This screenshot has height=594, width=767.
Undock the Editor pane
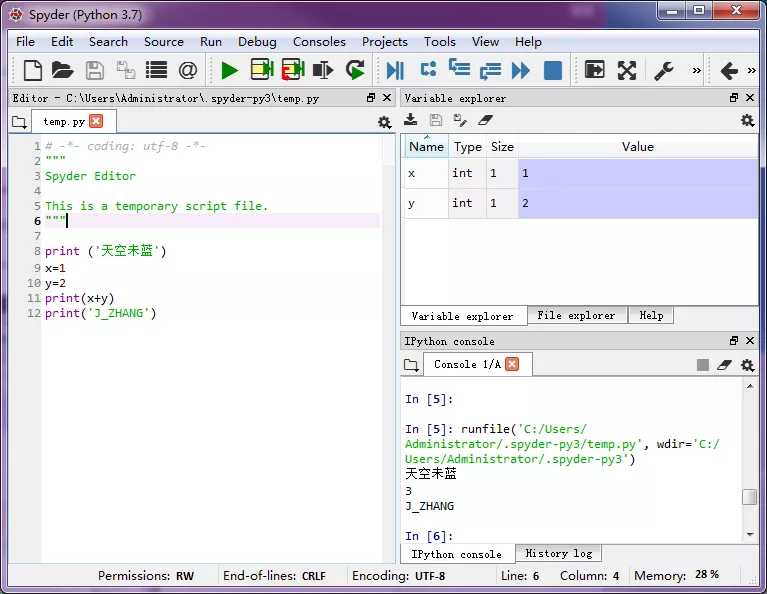[x=371, y=98]
